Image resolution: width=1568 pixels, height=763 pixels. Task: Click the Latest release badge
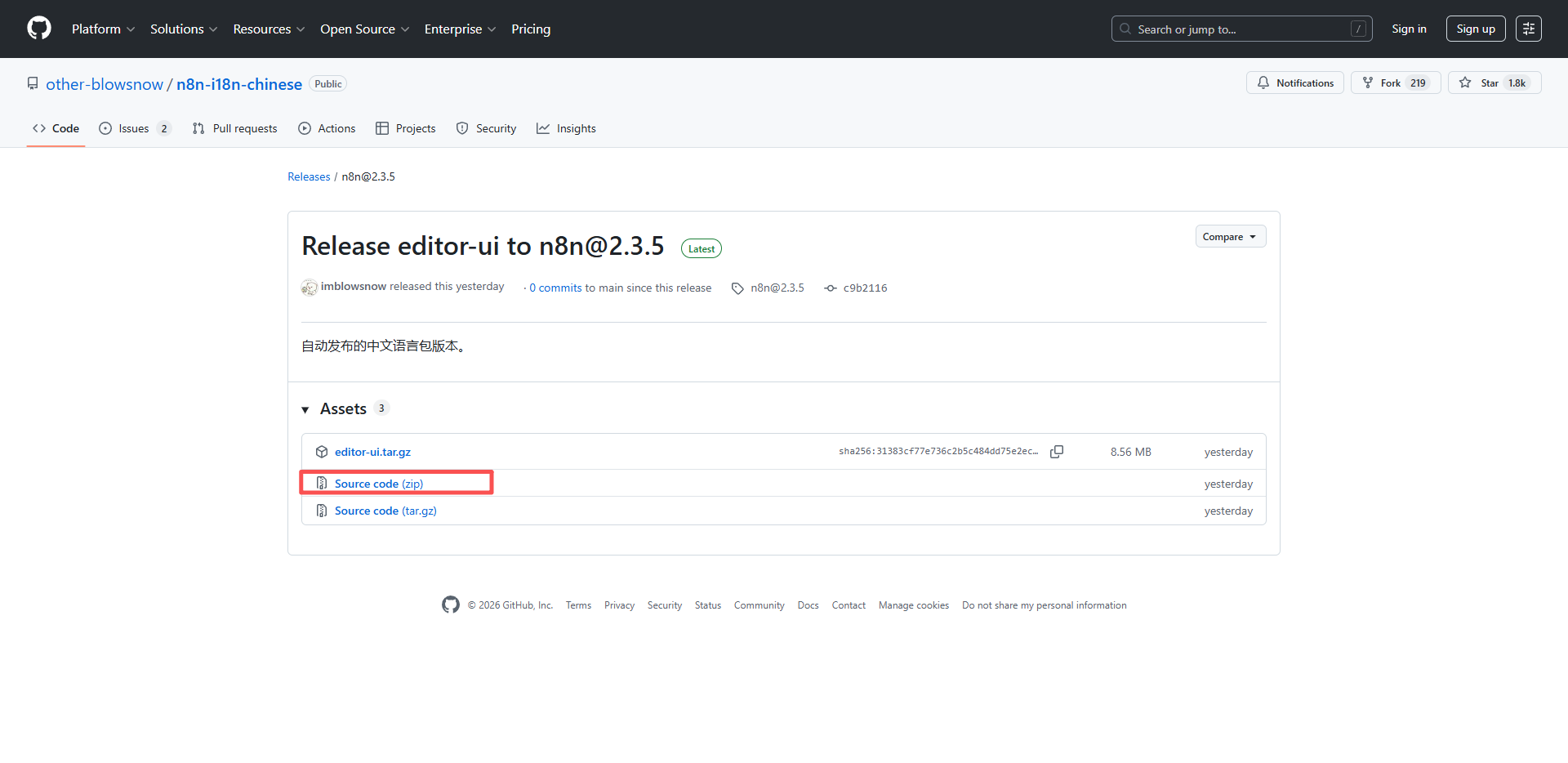coord(702,249)
